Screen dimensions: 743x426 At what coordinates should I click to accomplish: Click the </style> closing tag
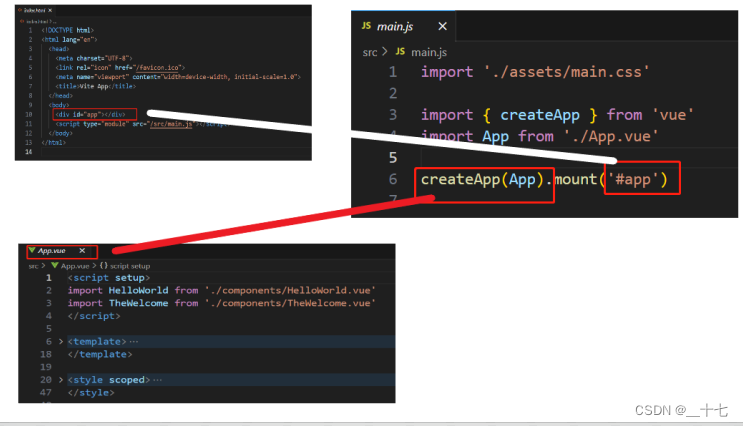click(91, 393)
